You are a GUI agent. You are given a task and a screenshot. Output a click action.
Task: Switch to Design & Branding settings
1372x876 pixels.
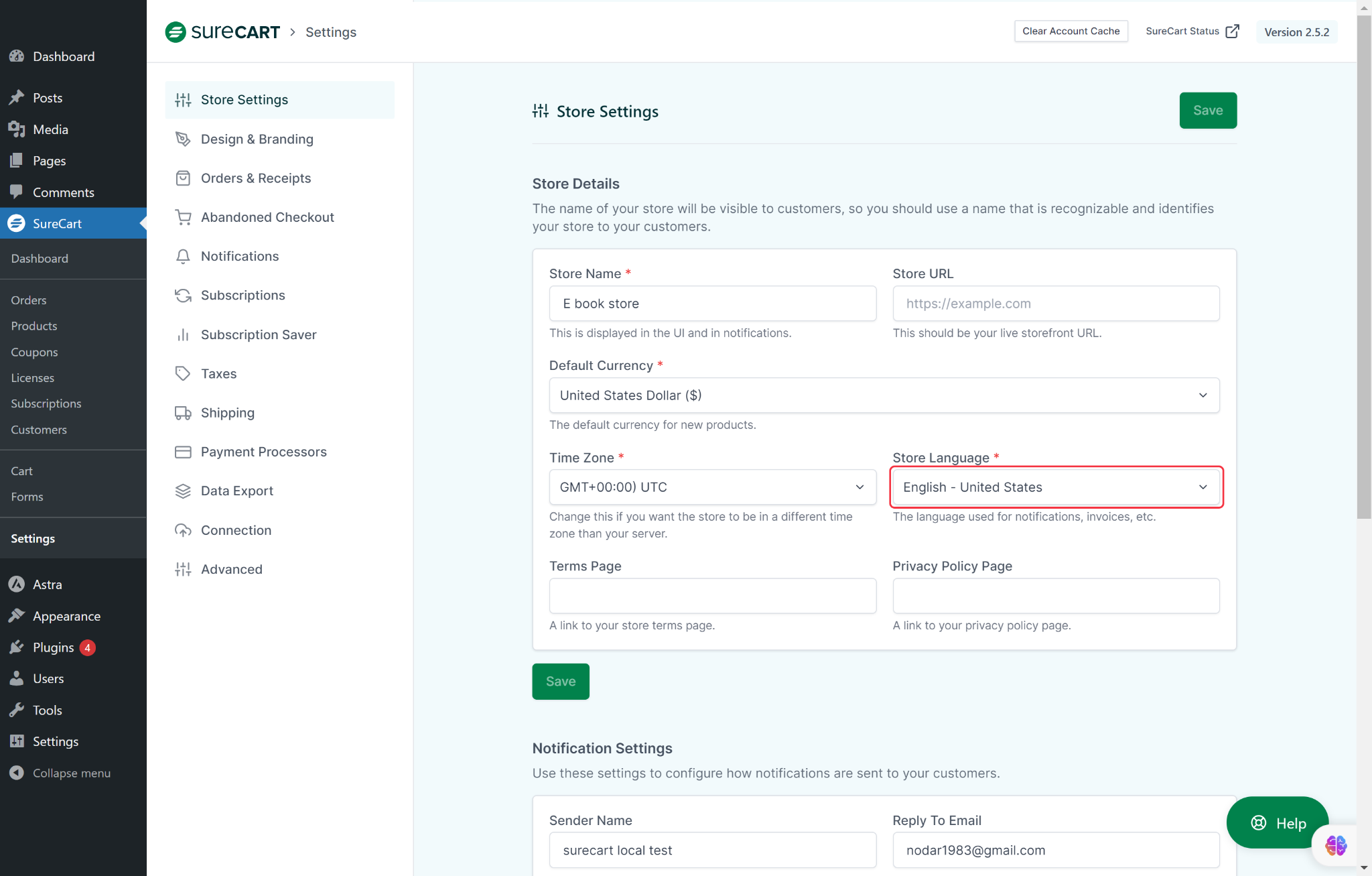[257, 139]
